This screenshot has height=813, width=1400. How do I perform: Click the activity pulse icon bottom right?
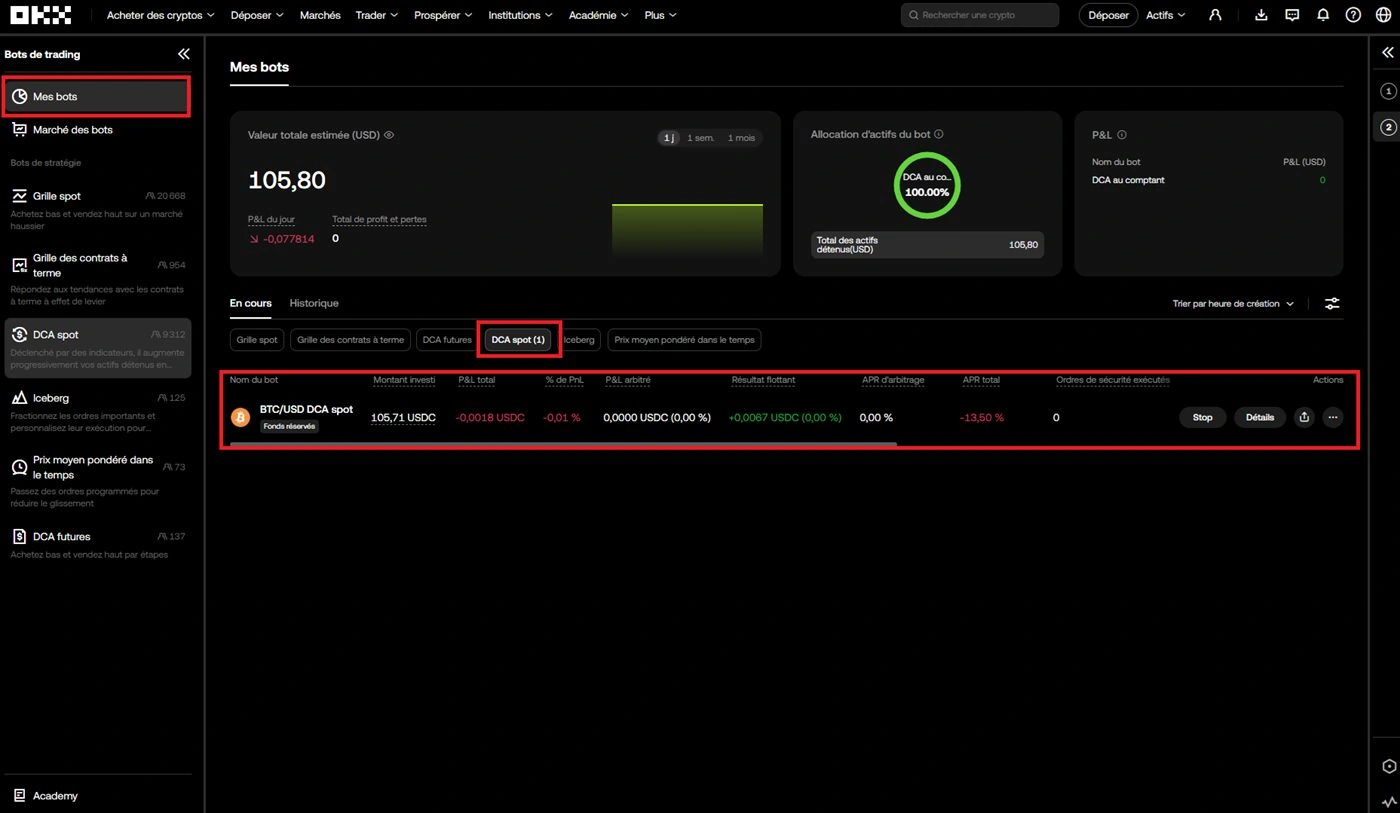click(x=1388, y=802)
